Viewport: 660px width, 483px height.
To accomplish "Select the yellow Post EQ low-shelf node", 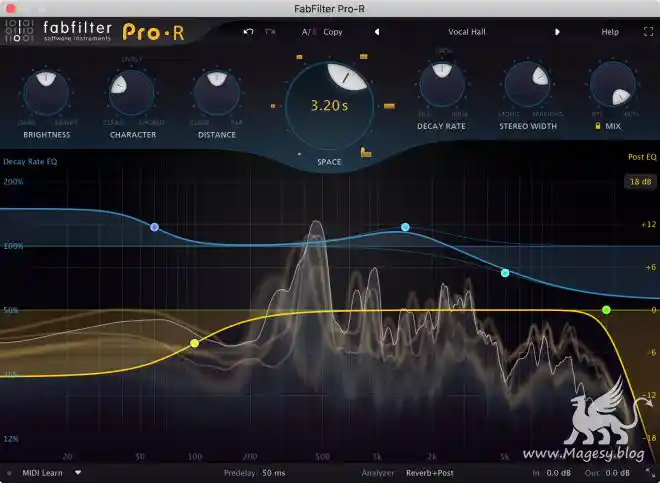I will tap(194, 343).
